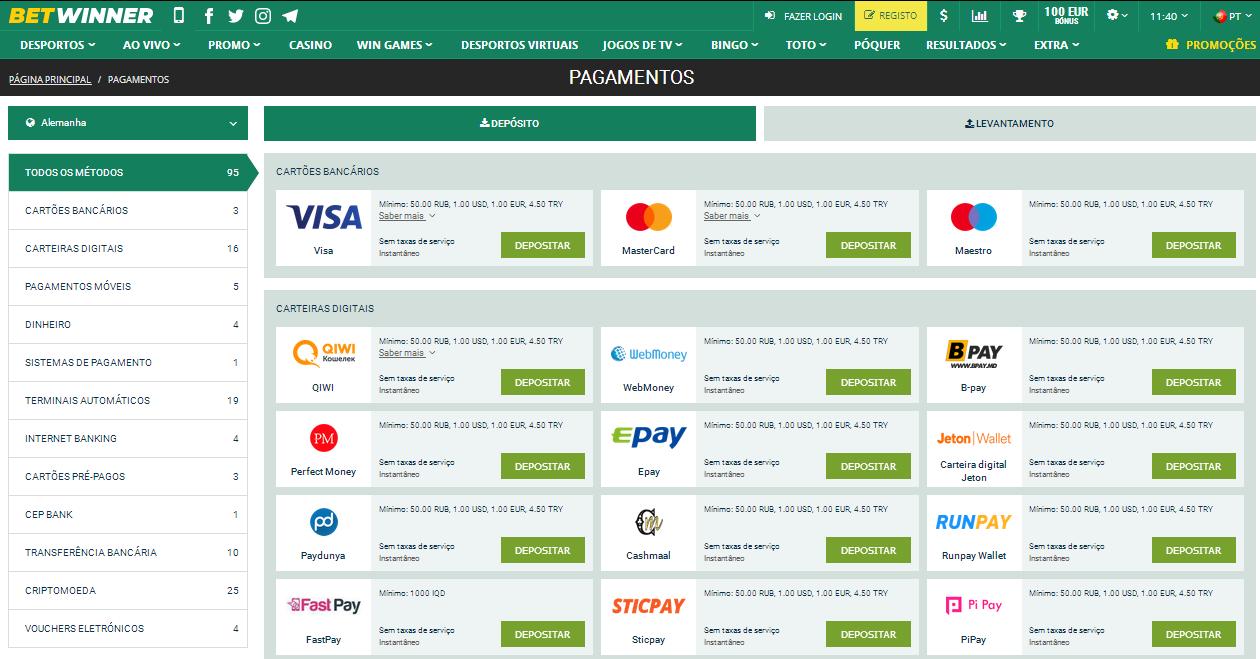Select TERMINAIS AUTOMÁTICOS category

(128, 400)
